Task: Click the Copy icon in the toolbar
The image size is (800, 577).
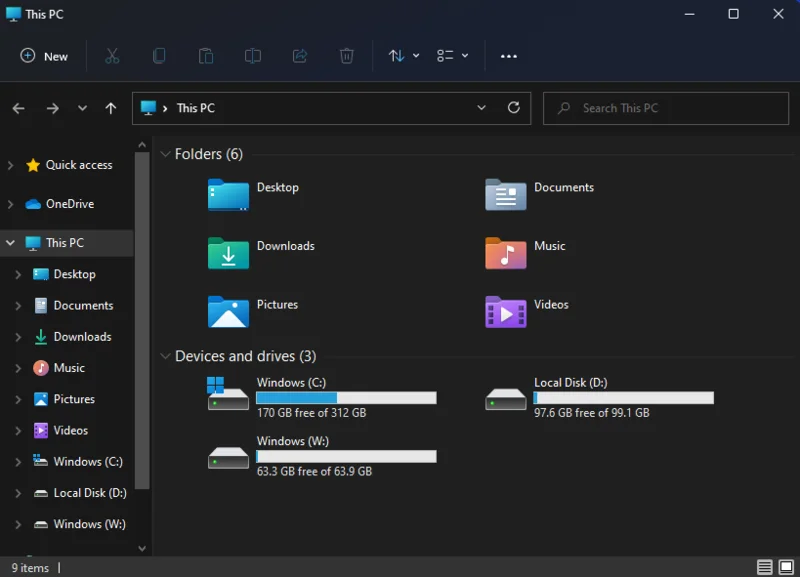Action: [x=159, y=56]
